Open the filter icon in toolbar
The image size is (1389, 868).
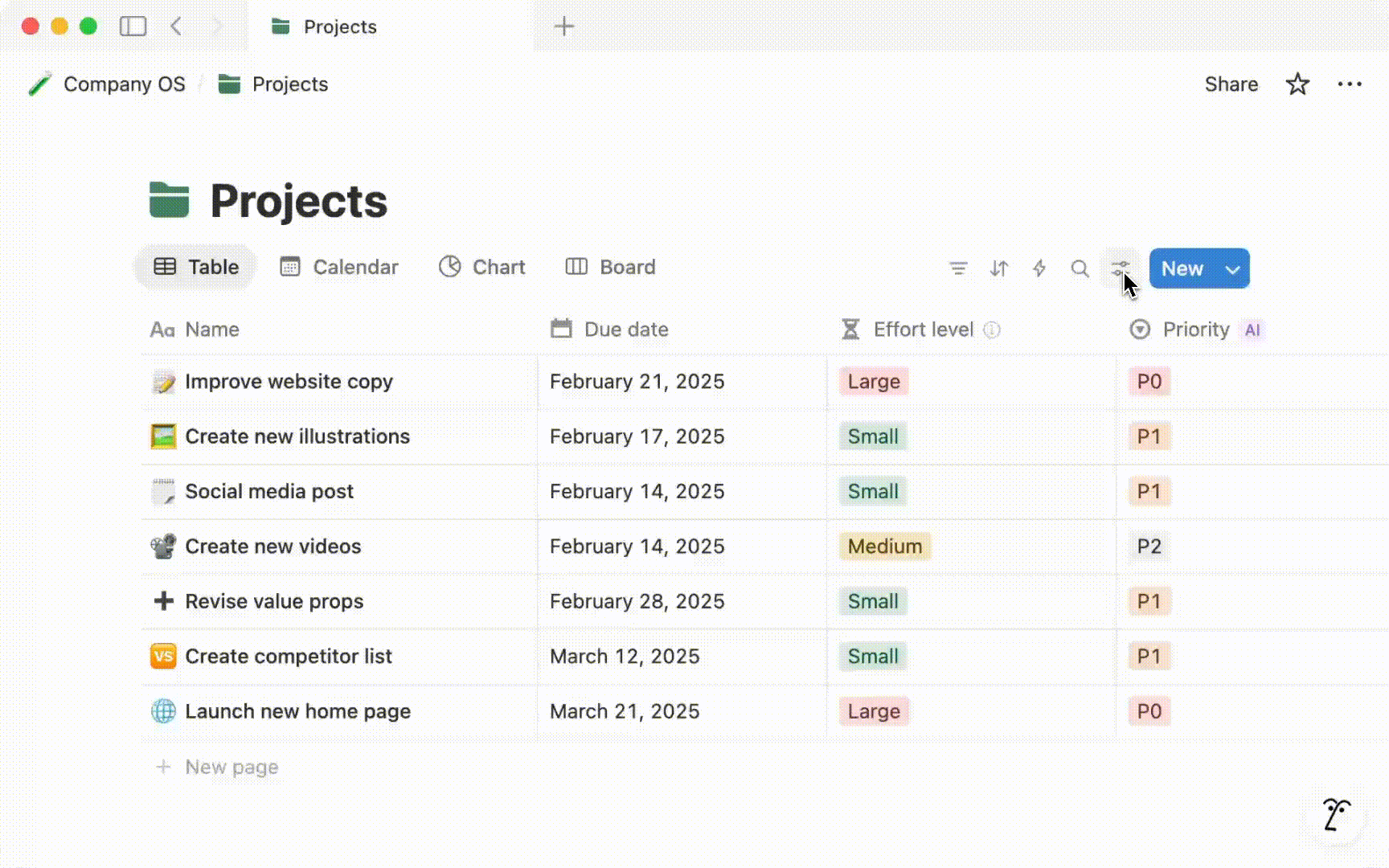tap(958, 268)
